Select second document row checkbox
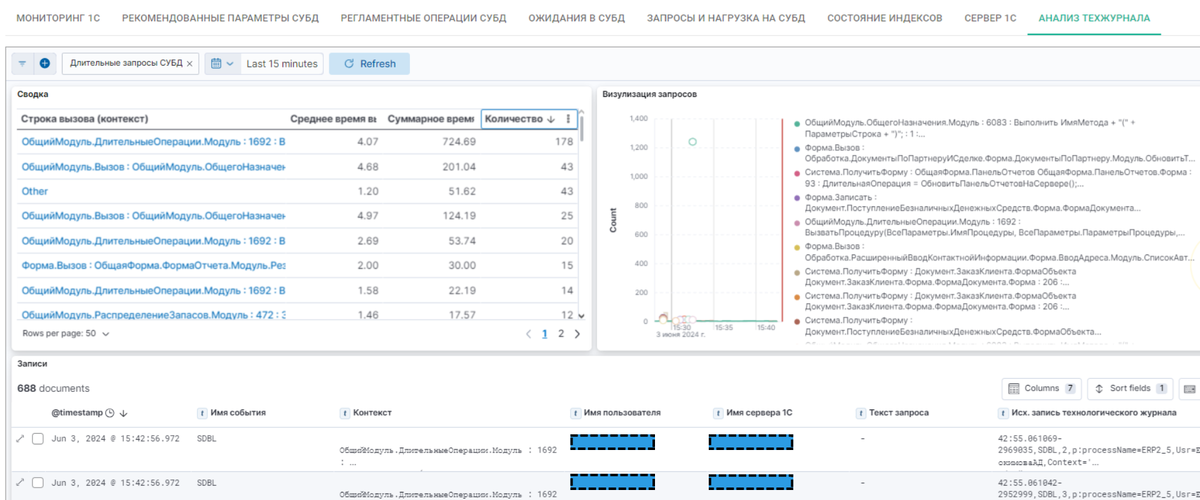 [38, 482]
